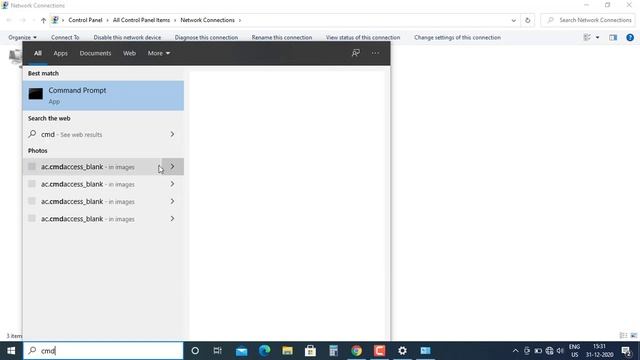Open the volume speaker tray icon

pos(560,351)
